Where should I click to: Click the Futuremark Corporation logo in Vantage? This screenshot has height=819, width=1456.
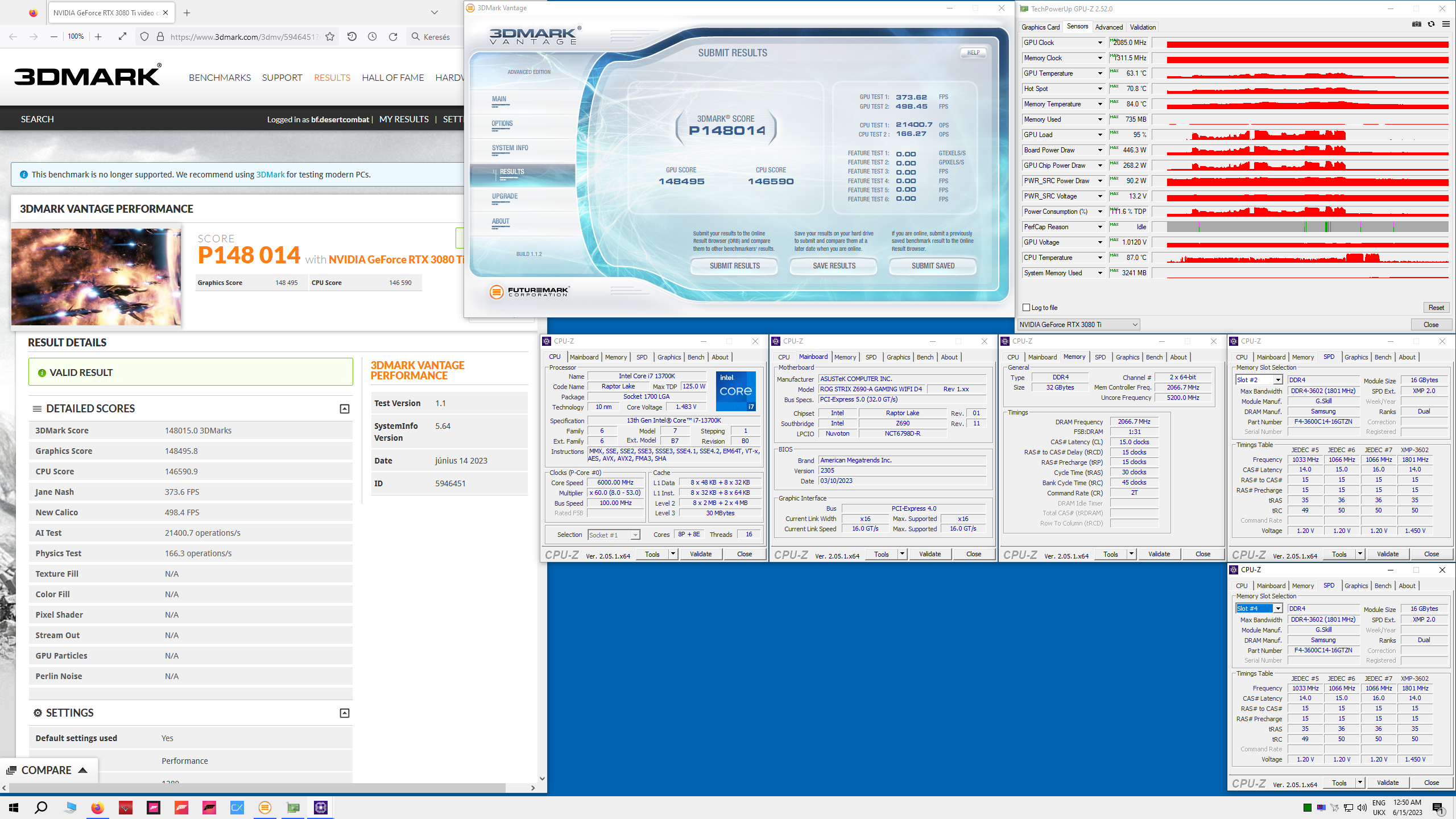[529, 291]
